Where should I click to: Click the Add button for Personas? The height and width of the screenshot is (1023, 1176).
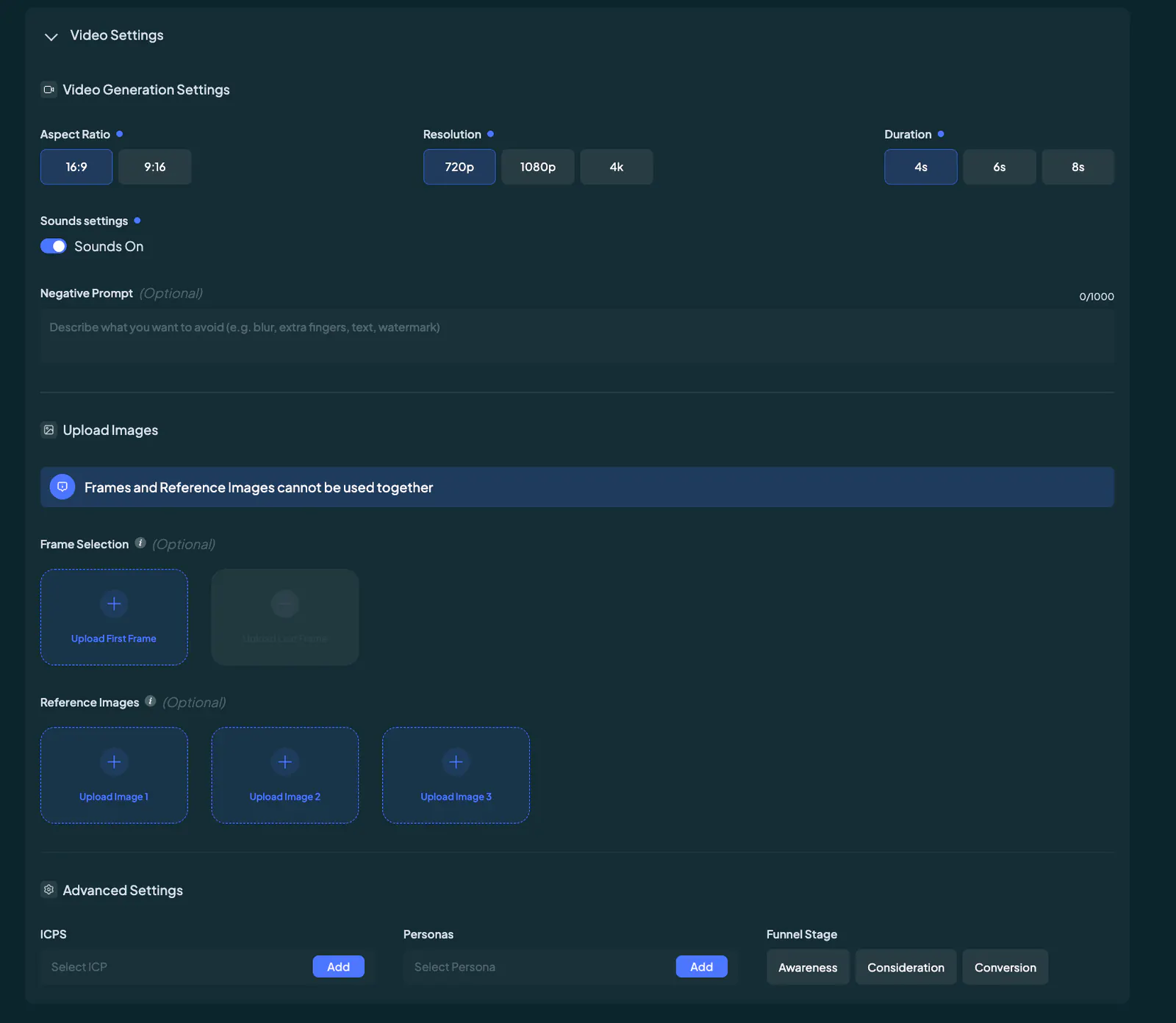[702, 966]
